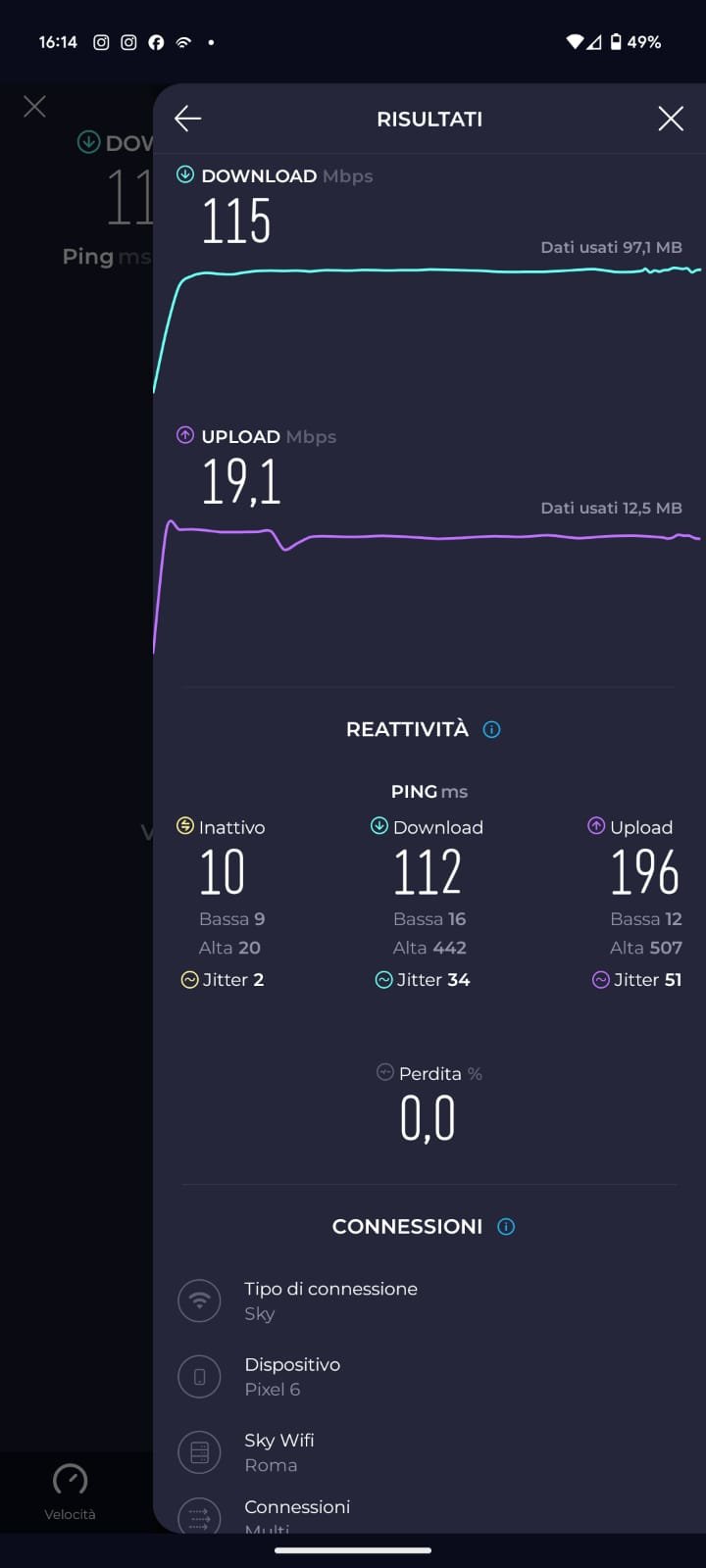
Task: Tap the download arrow icon beside DOWNLOAD
Action: [x=184, y=175]
